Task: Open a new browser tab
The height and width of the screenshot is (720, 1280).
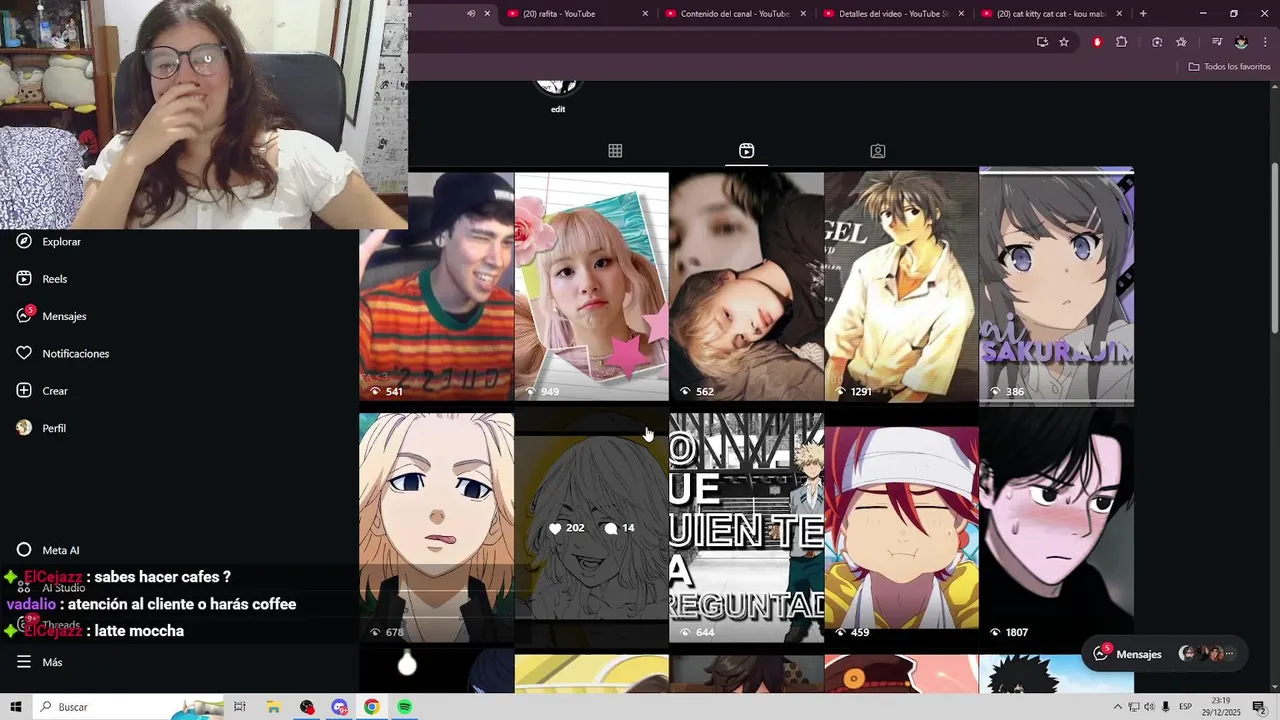Action: (1143, 14)
